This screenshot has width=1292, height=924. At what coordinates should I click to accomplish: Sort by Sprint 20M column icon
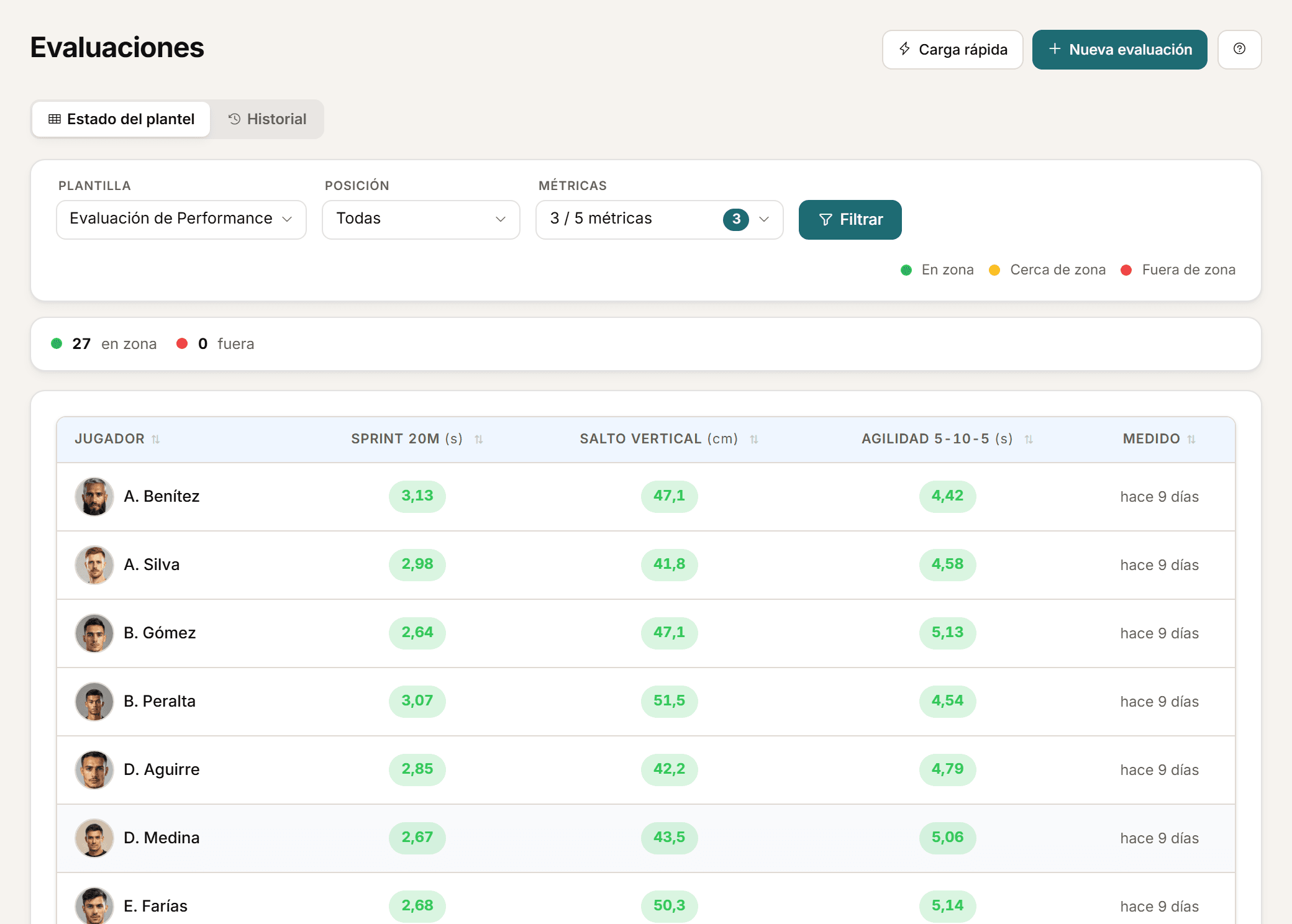pyautogui.click(x=479, y=439)
